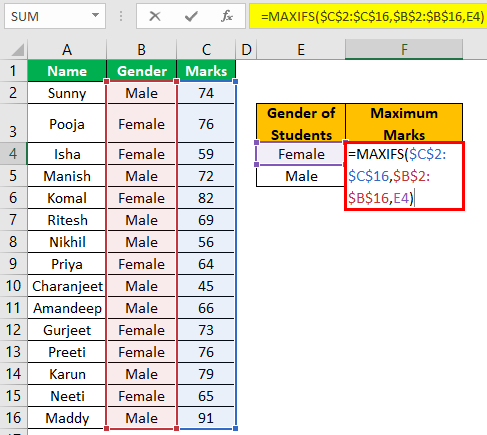This screenshot has height=435, width=487.
Task: Click the cell containing Nikhil
Action: pyautogui.click(x=67, y=242)
